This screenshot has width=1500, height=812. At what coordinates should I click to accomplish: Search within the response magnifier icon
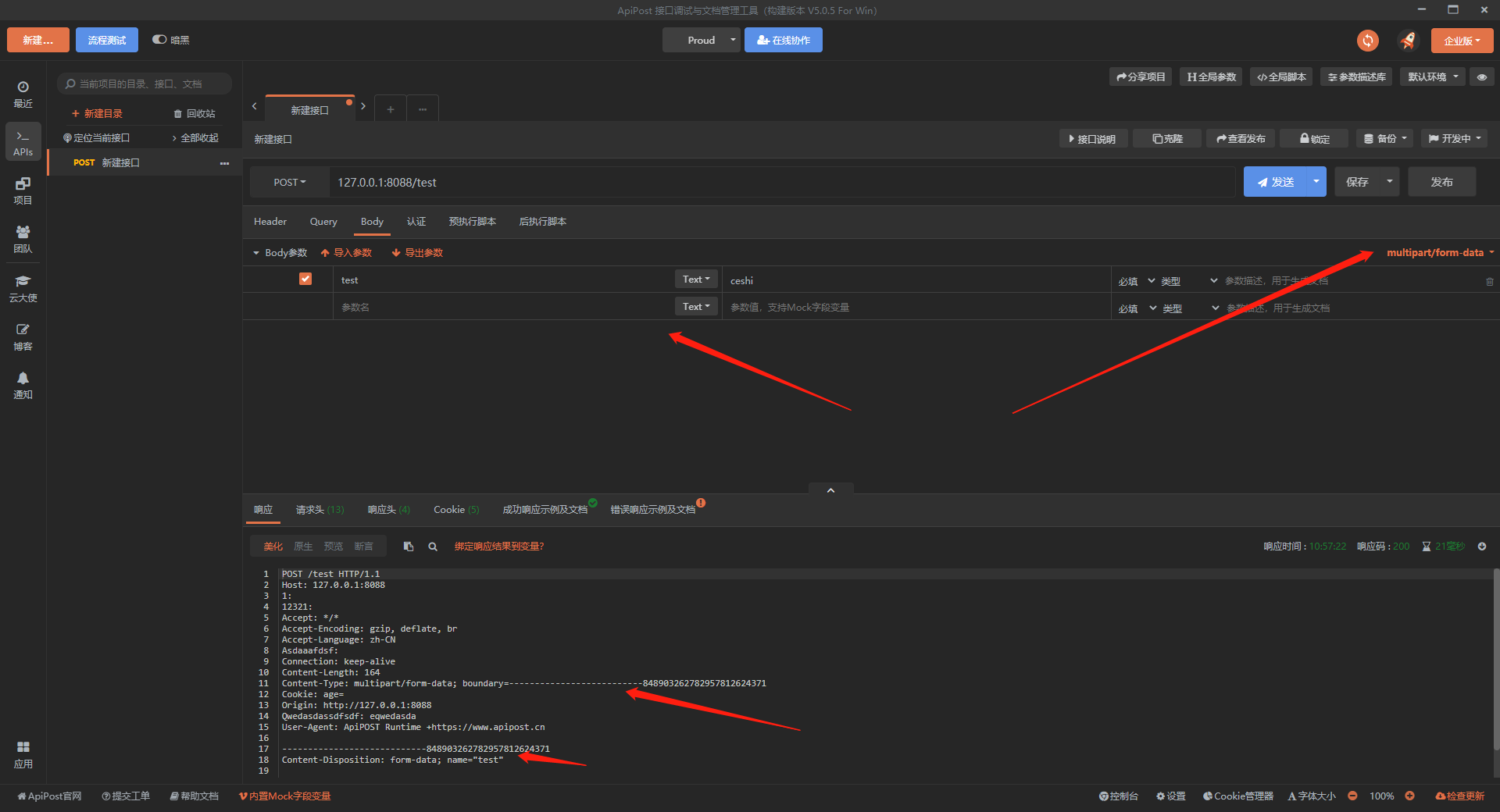[x=433, y=547]
